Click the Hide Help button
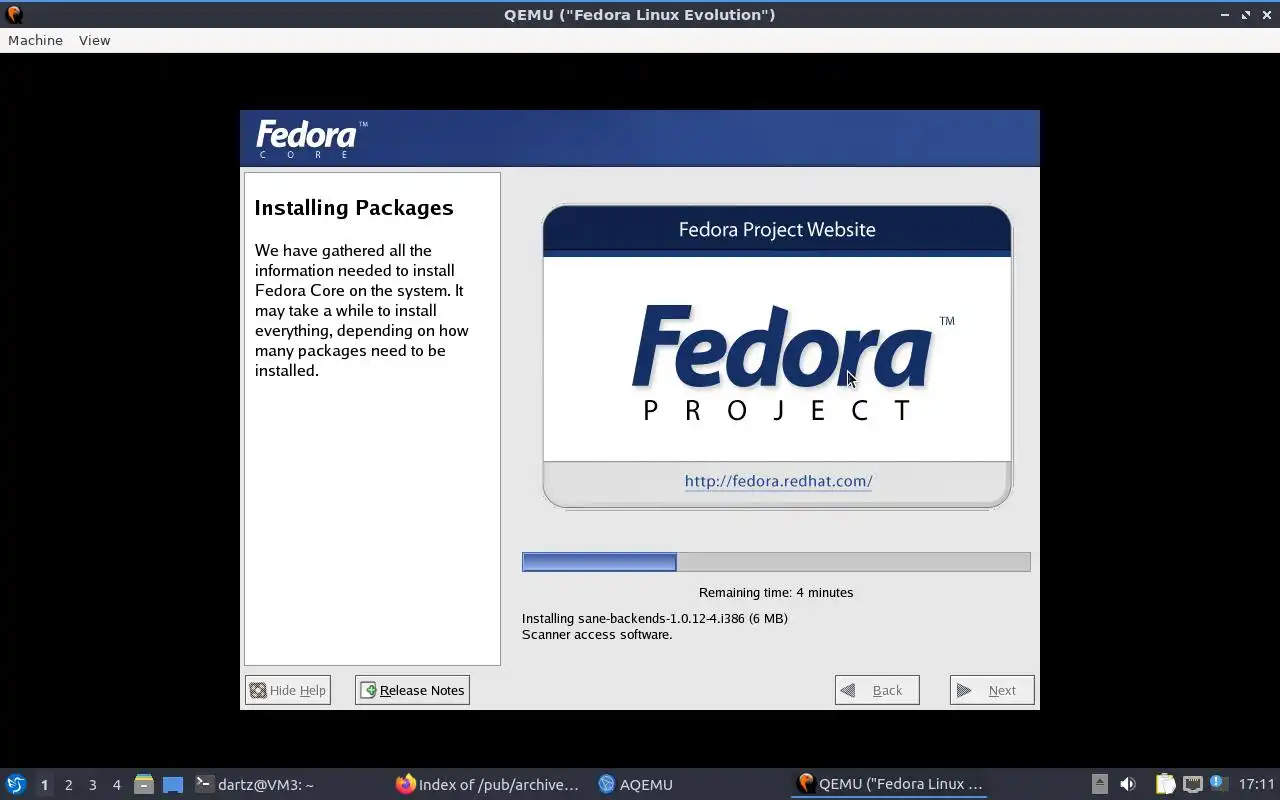The width and height of the screenshot is (1280, 800). (x=287, y=690)
